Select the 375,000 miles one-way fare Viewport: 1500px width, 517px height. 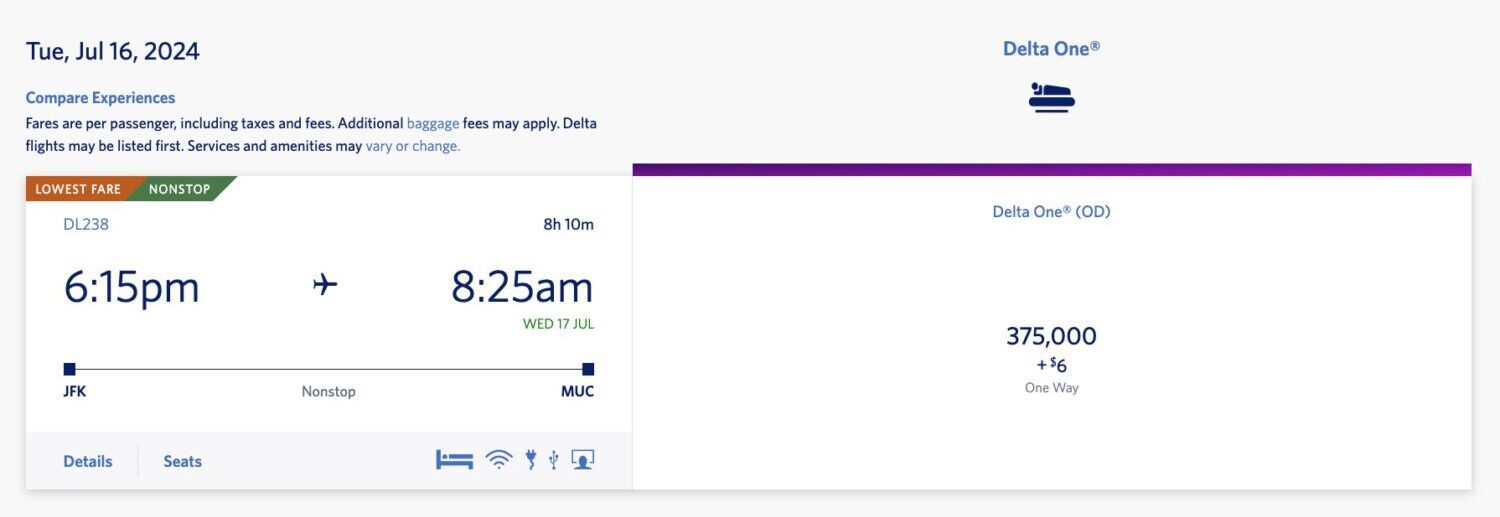tap(1051, 337)
